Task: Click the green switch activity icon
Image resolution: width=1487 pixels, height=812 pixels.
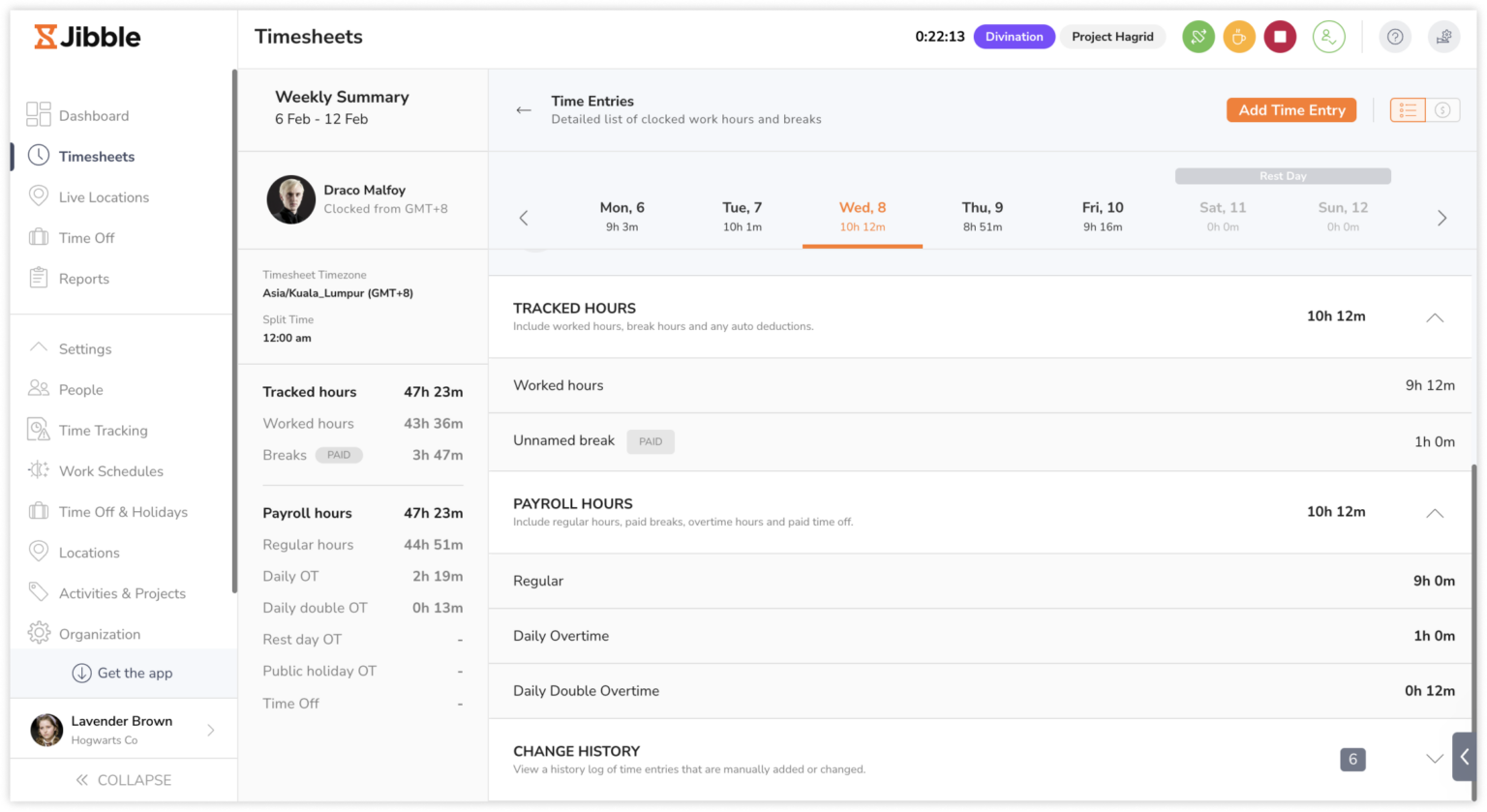Action: coord(1198,37)
